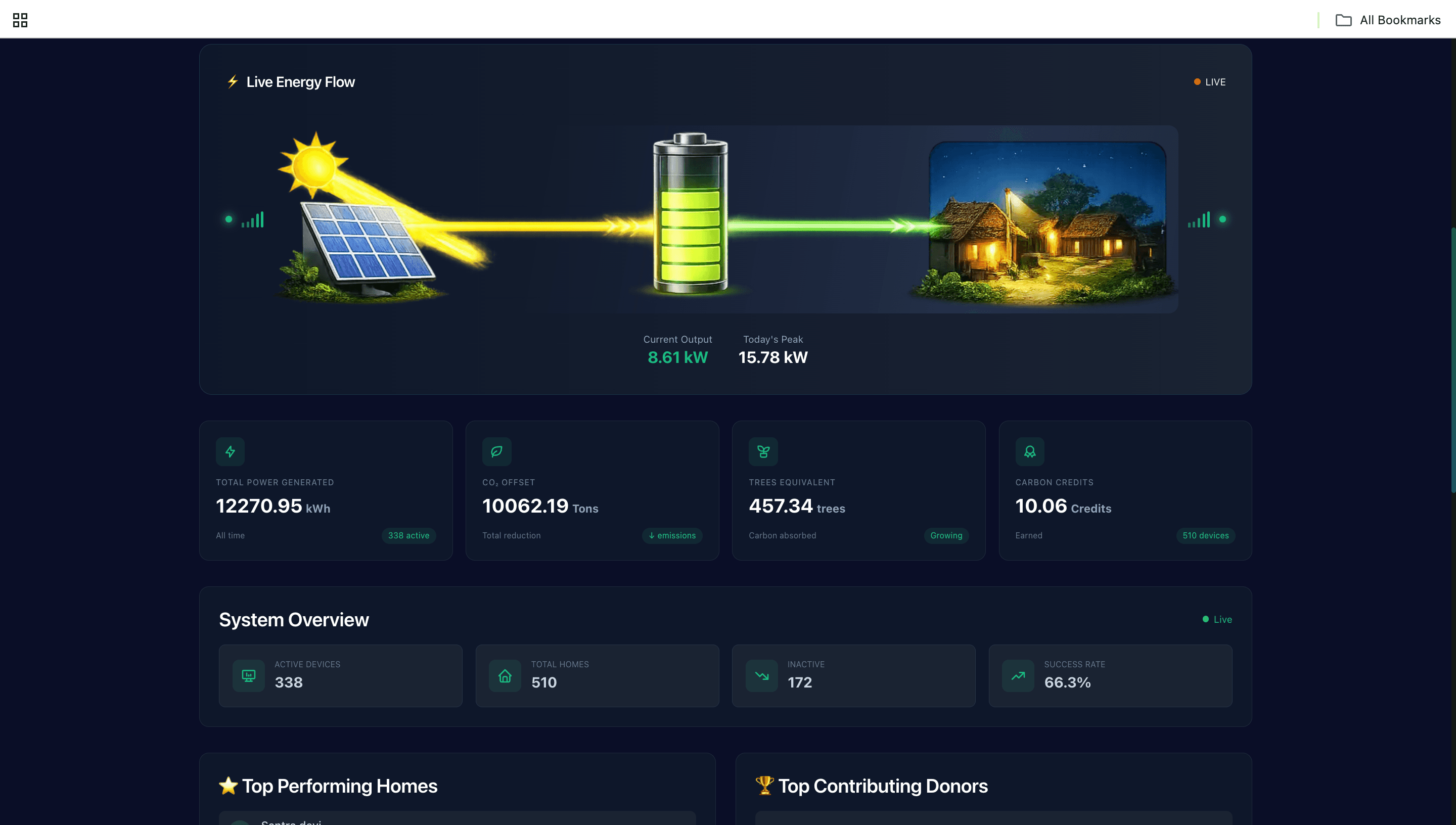Click the Top Performing Homes heading

click(x=339, y=786)
